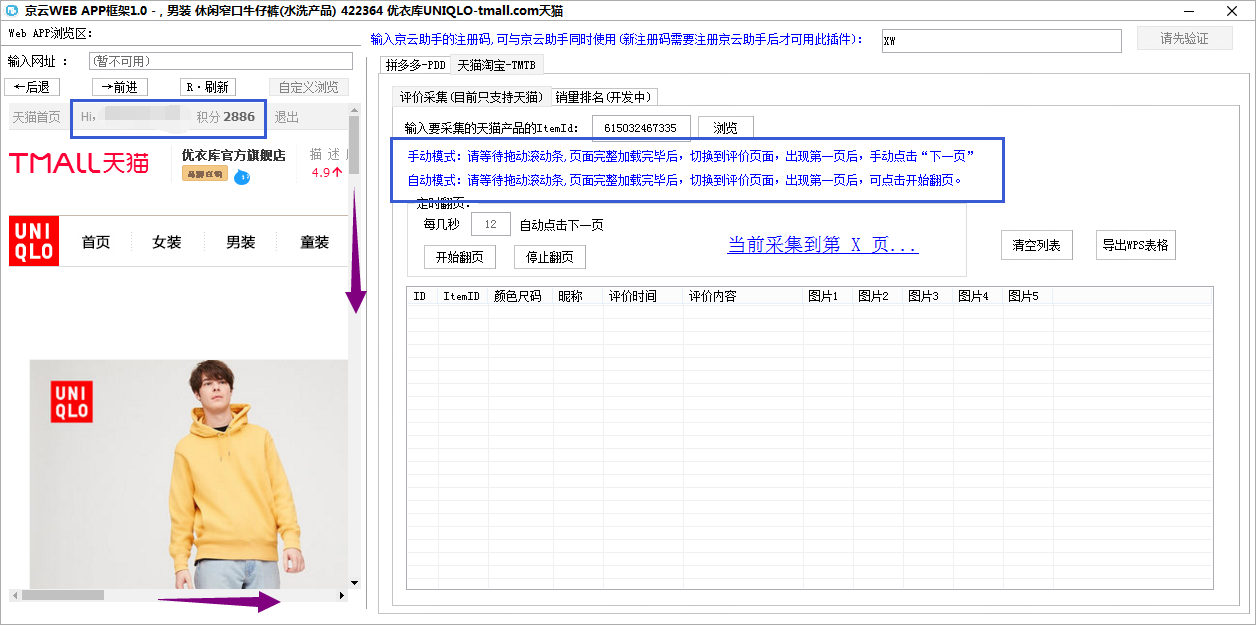Click the 浏览 browse button

725,128
